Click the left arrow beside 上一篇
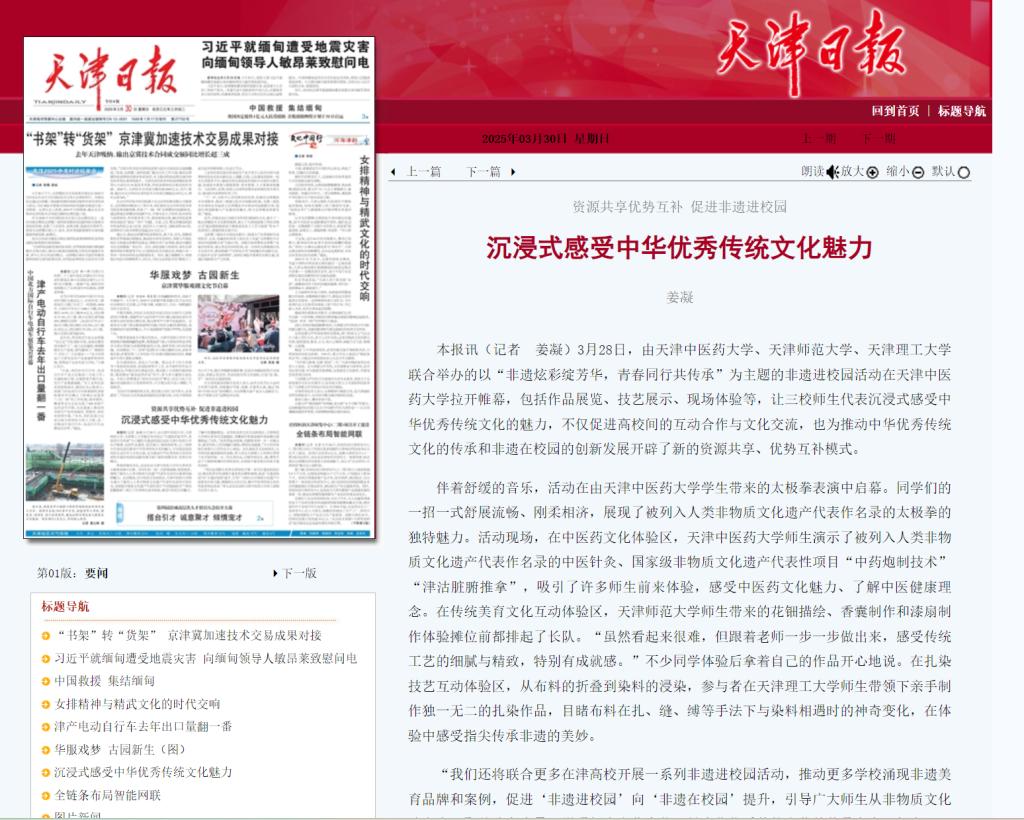The image size is (1024, 820). click(x=393, y=172)
